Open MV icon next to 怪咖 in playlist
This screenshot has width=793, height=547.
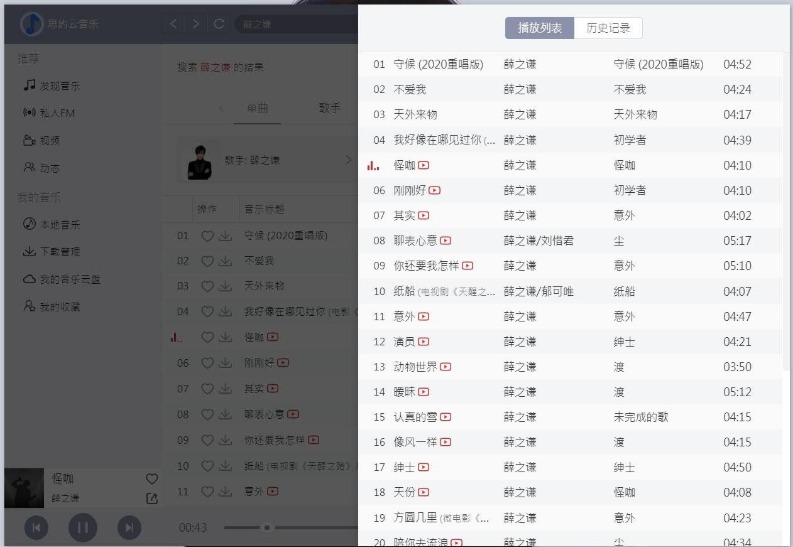pyautogui.click(x=424, y=165)
